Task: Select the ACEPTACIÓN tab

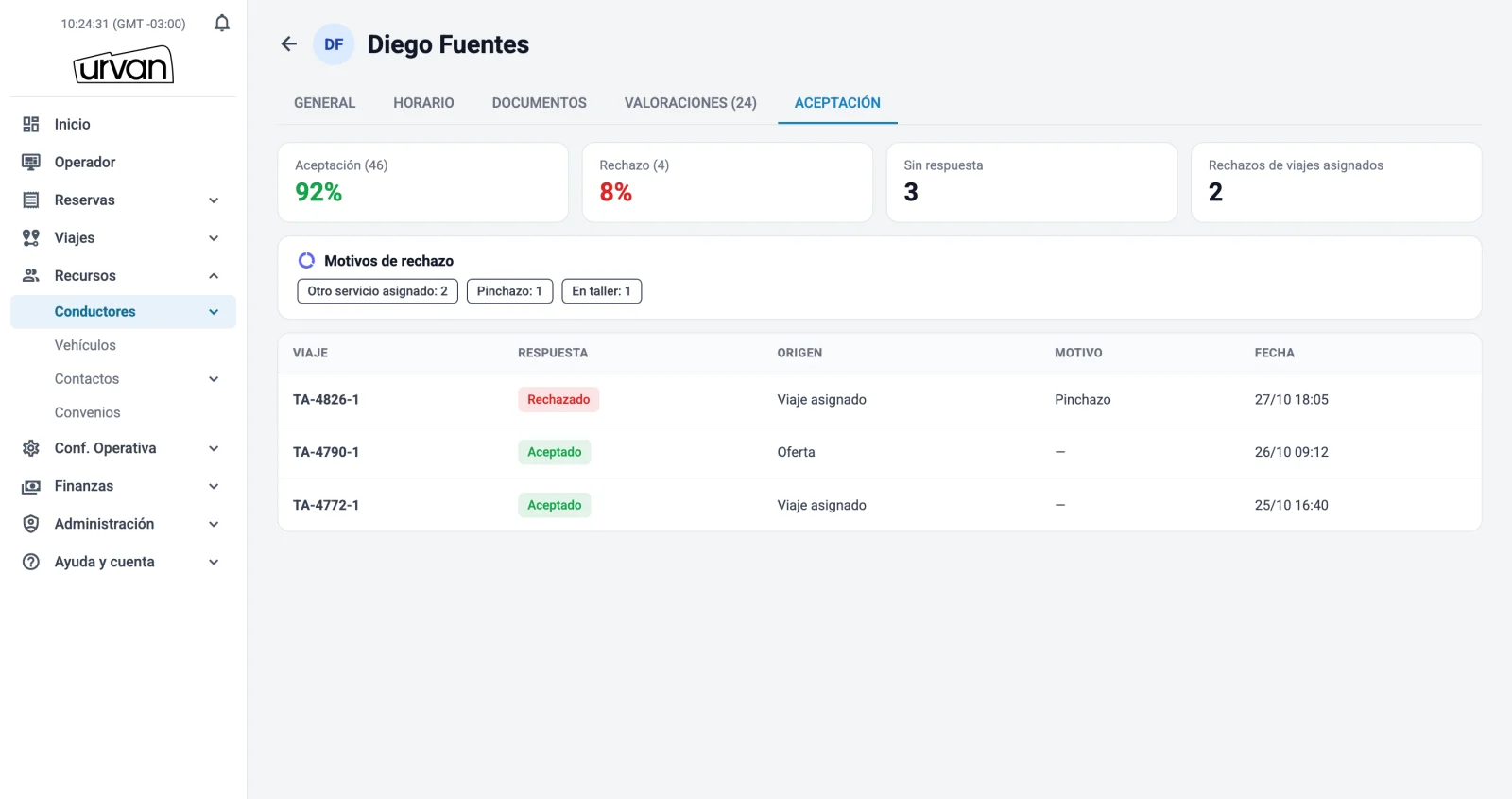Action: tap(837, 103)
